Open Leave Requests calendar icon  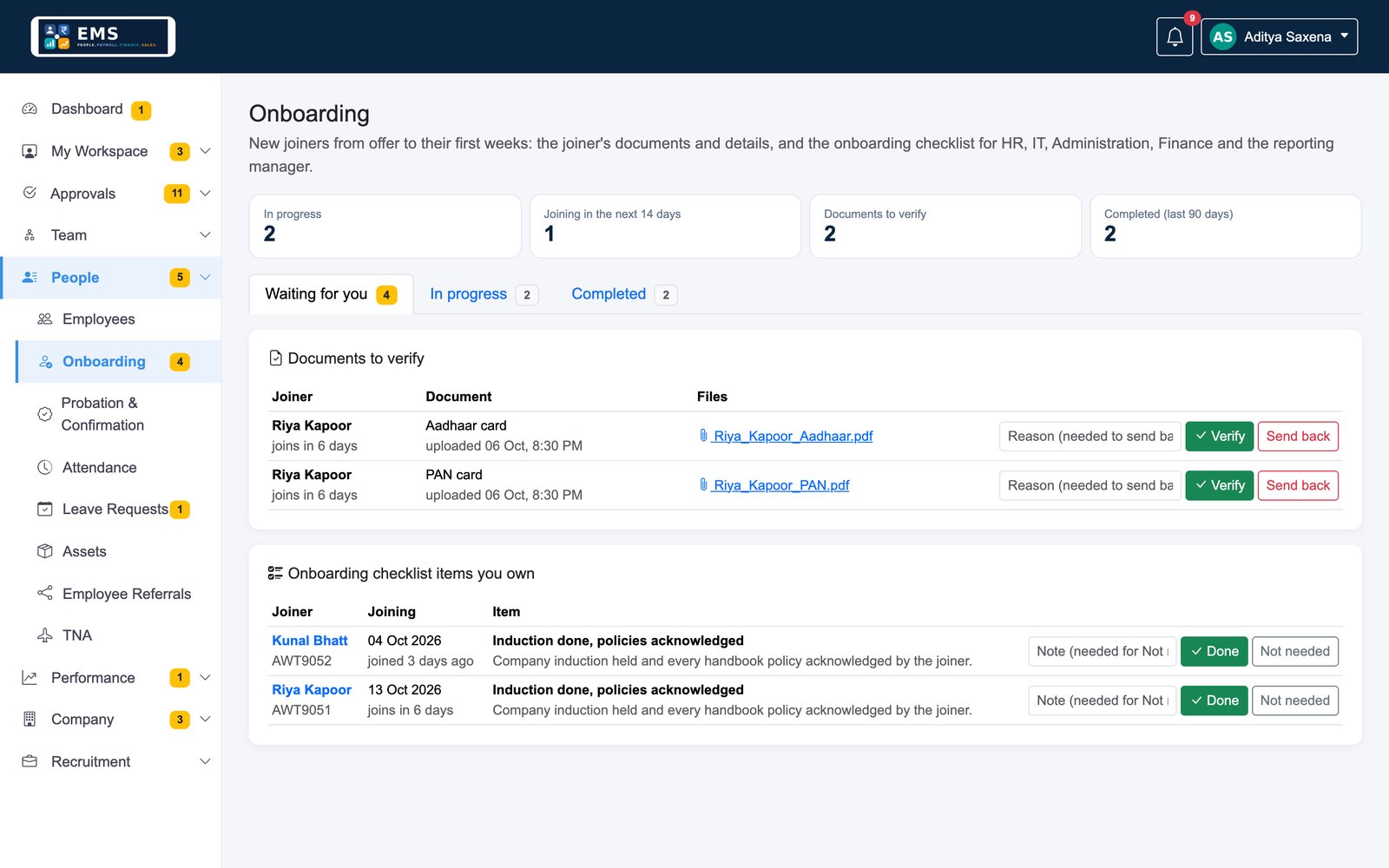[x=45, y=509]
